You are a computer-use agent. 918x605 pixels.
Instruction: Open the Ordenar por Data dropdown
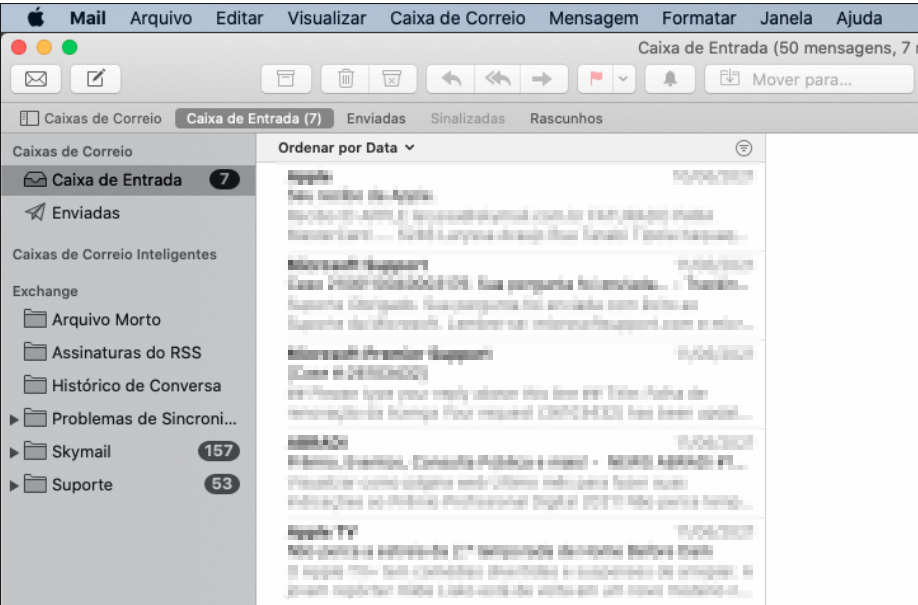click(x=347, y=148)
